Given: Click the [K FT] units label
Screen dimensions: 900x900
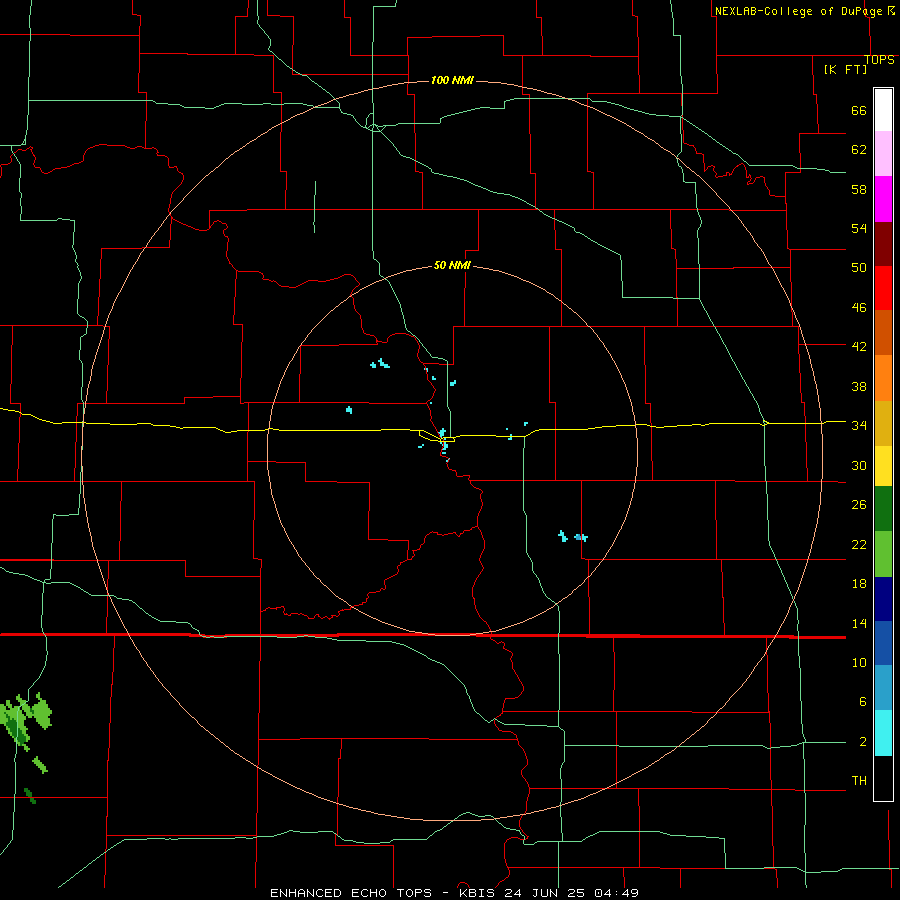Looking at the screenshot, I should pyautogui.click(x=845, y=69).
